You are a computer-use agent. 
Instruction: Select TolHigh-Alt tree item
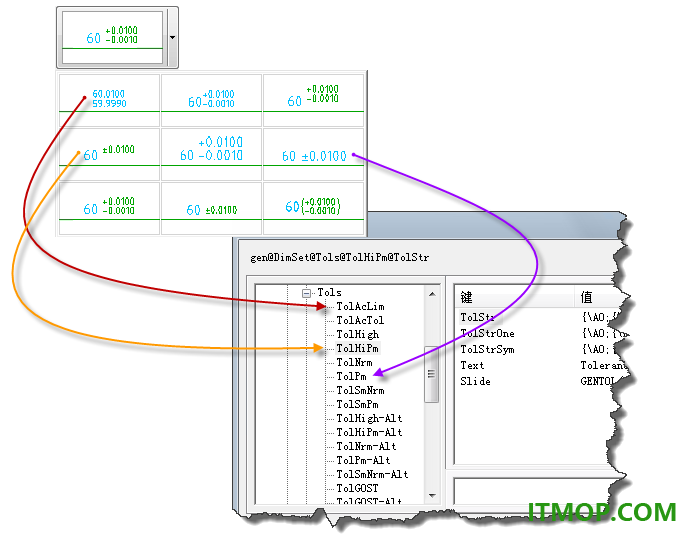click(x=369, y=419)
